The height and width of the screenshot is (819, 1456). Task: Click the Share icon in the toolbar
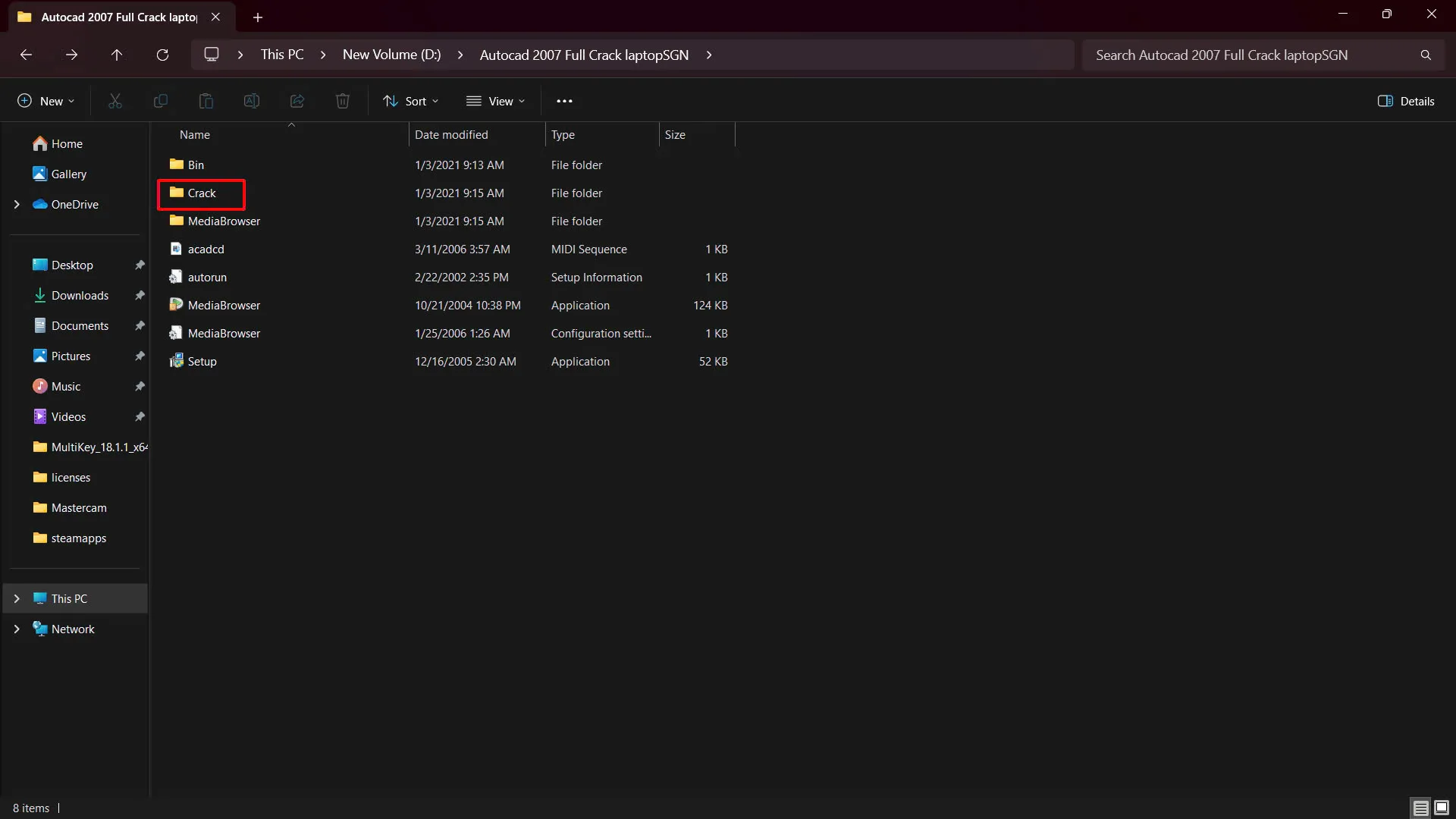(297, 101)
